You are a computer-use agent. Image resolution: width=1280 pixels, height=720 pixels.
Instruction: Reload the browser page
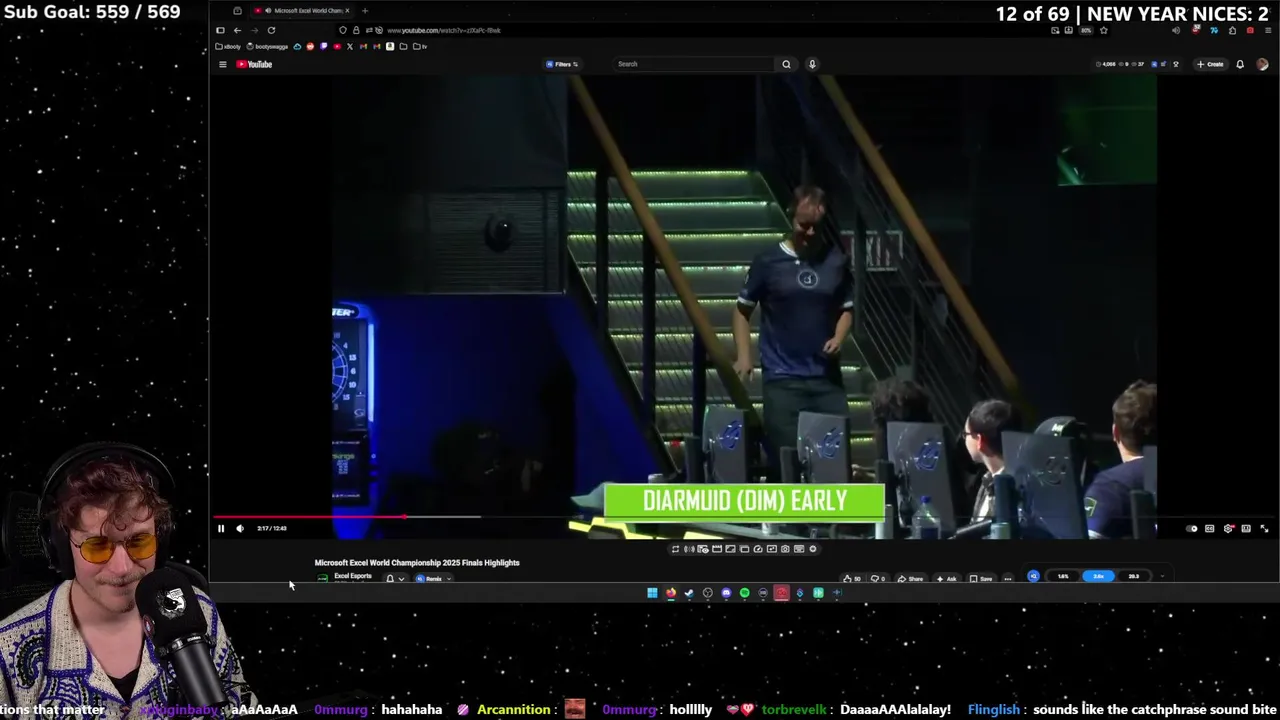[x=271, y=30]
